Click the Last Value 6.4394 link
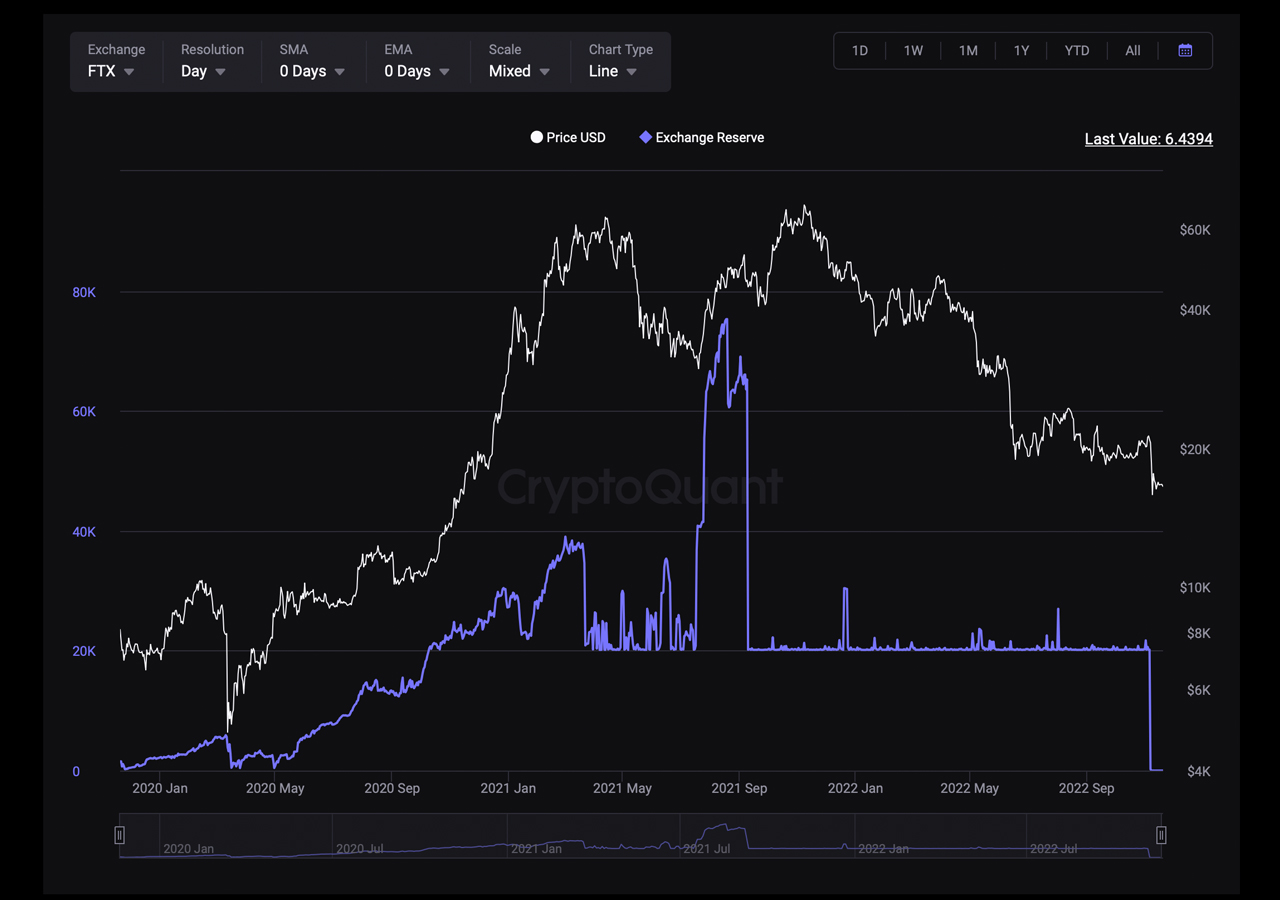This screenshot has width=1280, height=900. pos(1148,139)
